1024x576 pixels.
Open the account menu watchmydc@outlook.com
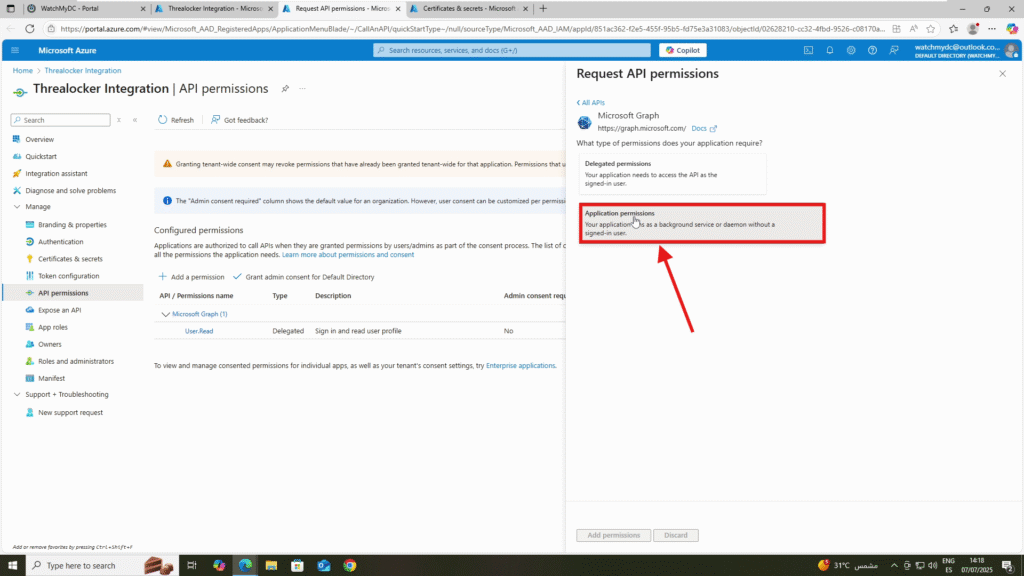tap(967, 50)
